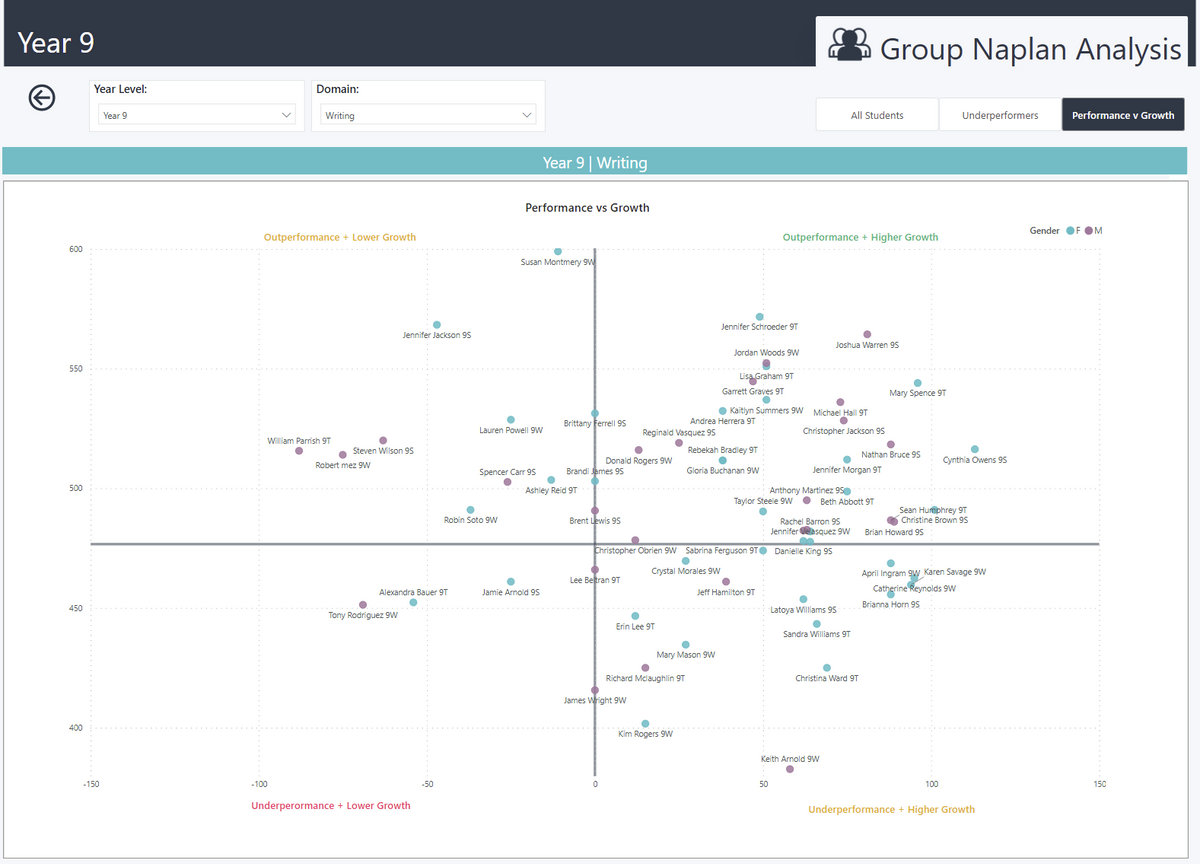The width and height of the screenshot is (1200, 864).
Task: Click Tony Rodriguez's data point
Action: (363, 605)
